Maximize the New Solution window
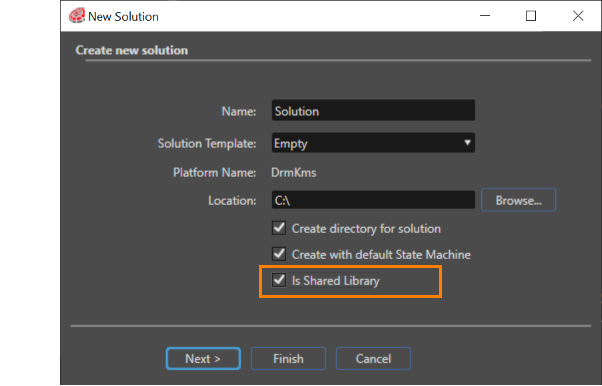This screenshot has width=602, height=386. [531, 16]
